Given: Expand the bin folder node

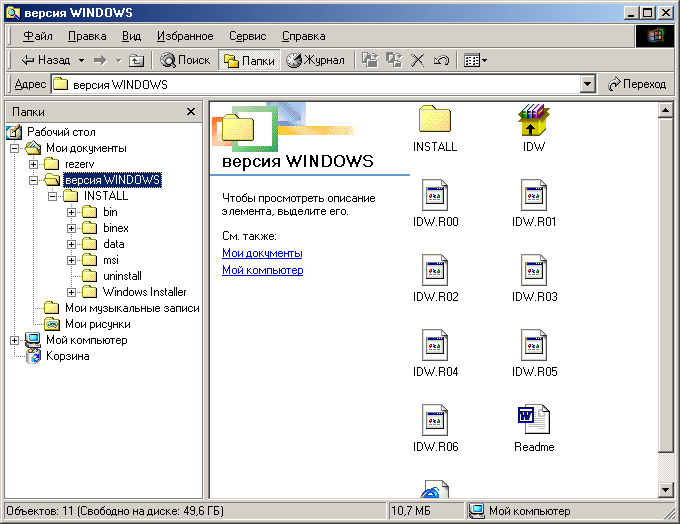Looking at the screenshot, I should [72, 212].
